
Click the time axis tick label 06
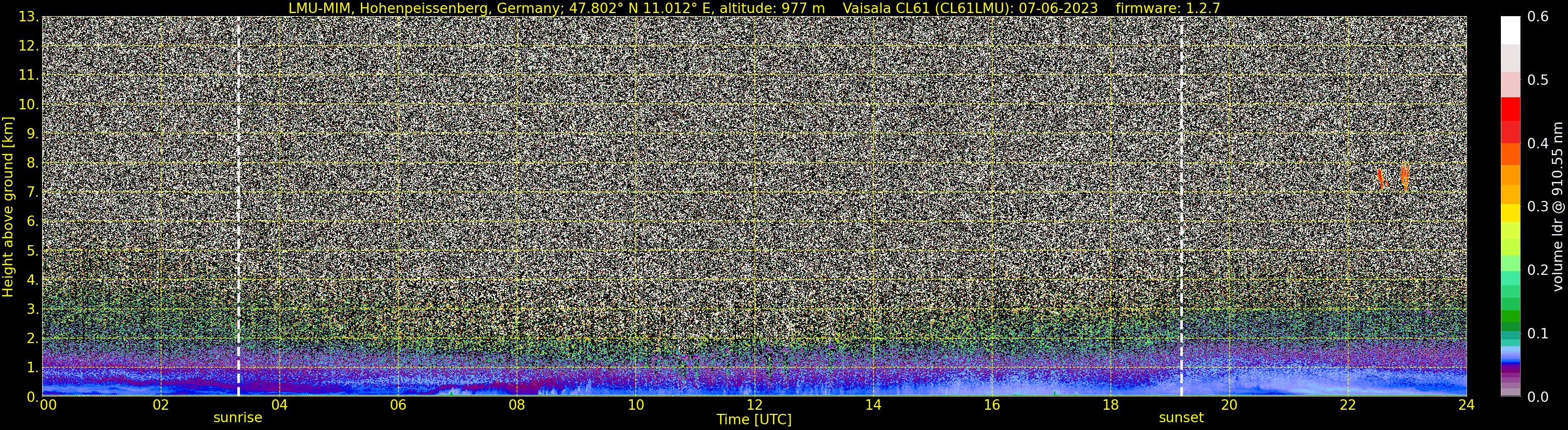pyautogui.click(x=398, y=405)
